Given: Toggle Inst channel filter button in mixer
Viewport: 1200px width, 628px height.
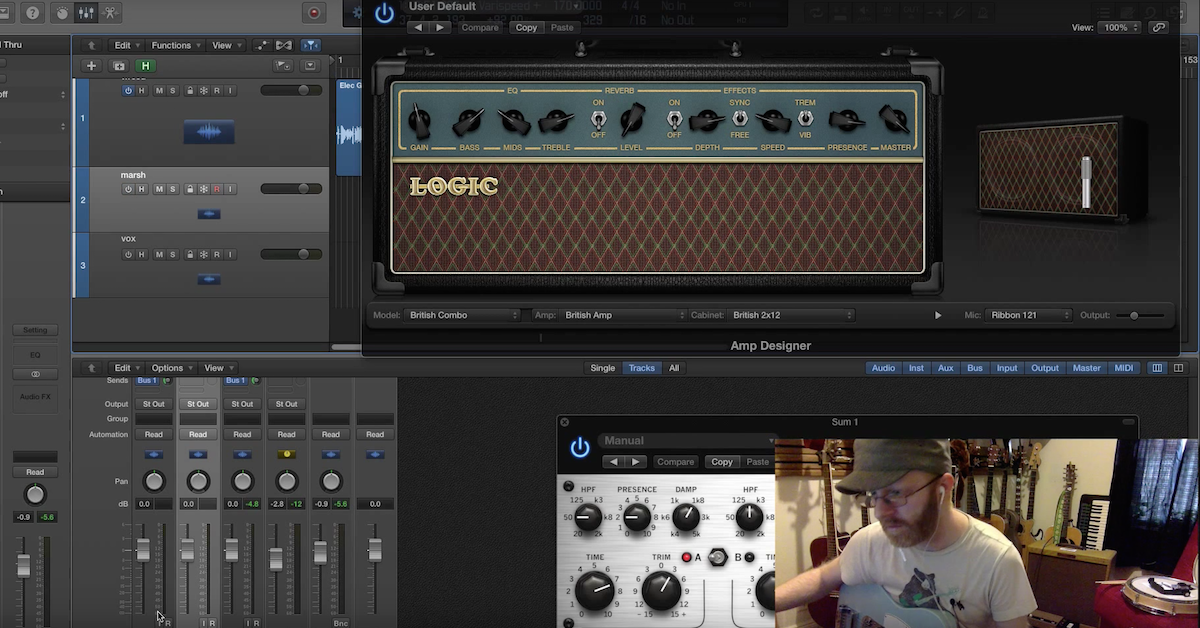Looking at the screenshot, I should 916,368.
